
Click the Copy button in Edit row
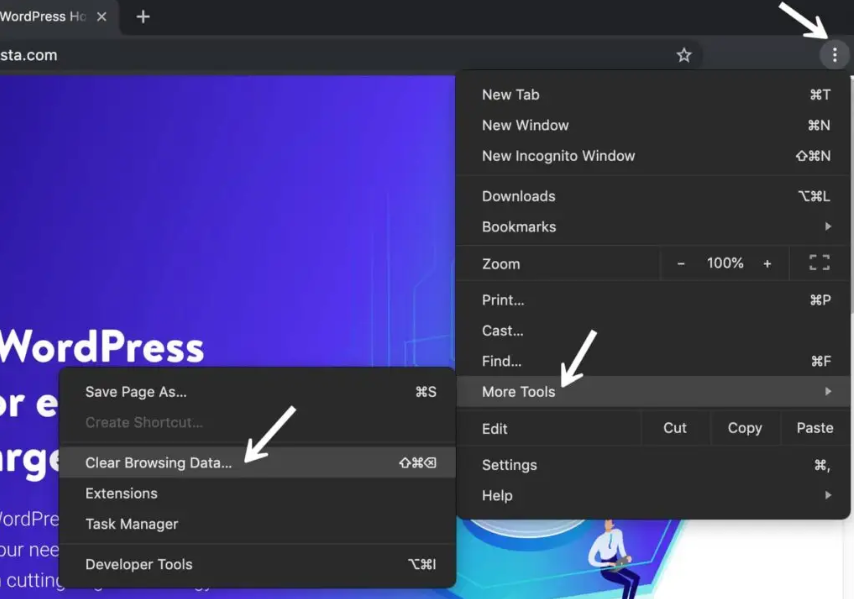[744, 428]
